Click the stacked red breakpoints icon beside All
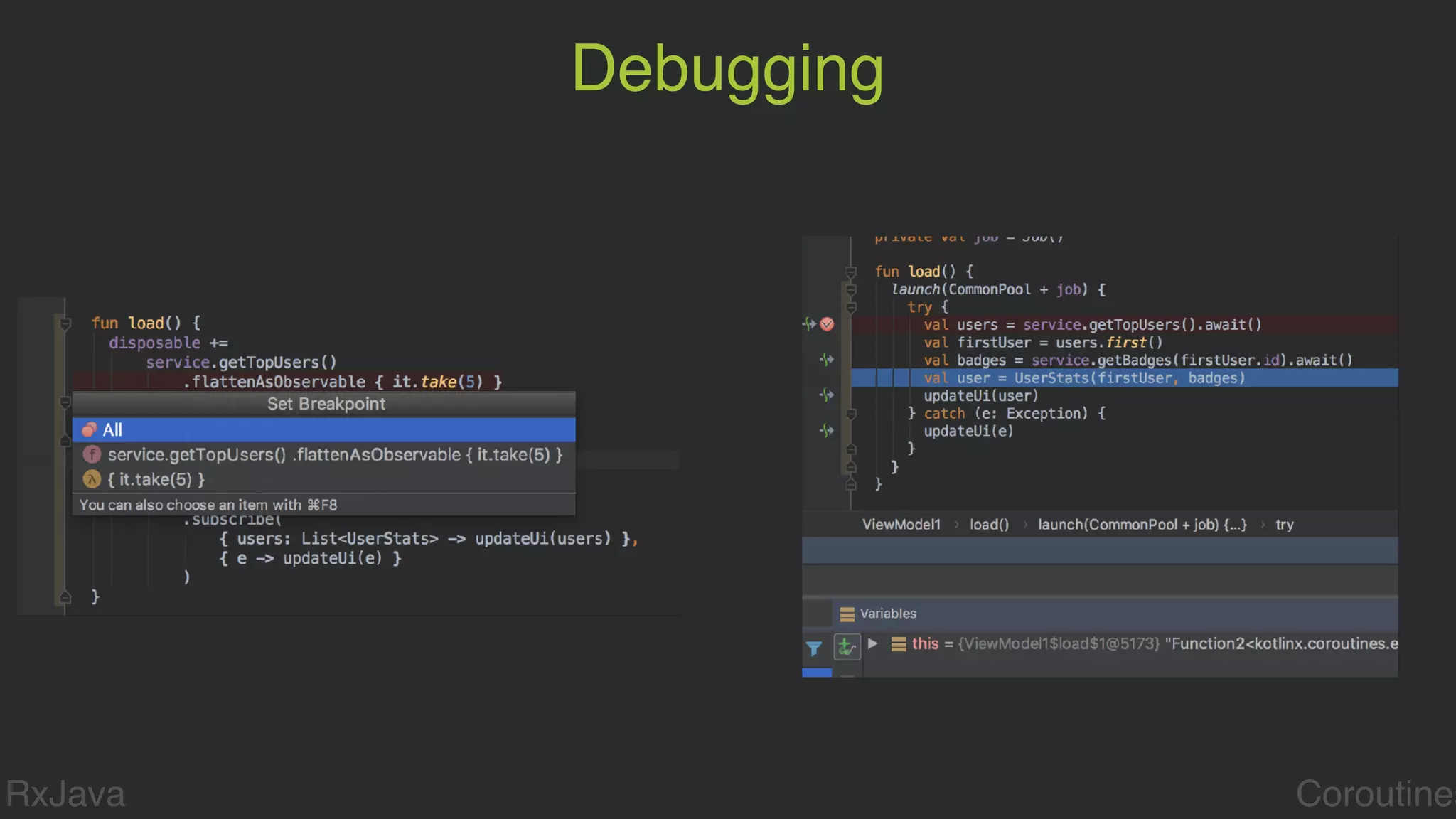This screenshot has width=1456, height=819. point(89,429)
